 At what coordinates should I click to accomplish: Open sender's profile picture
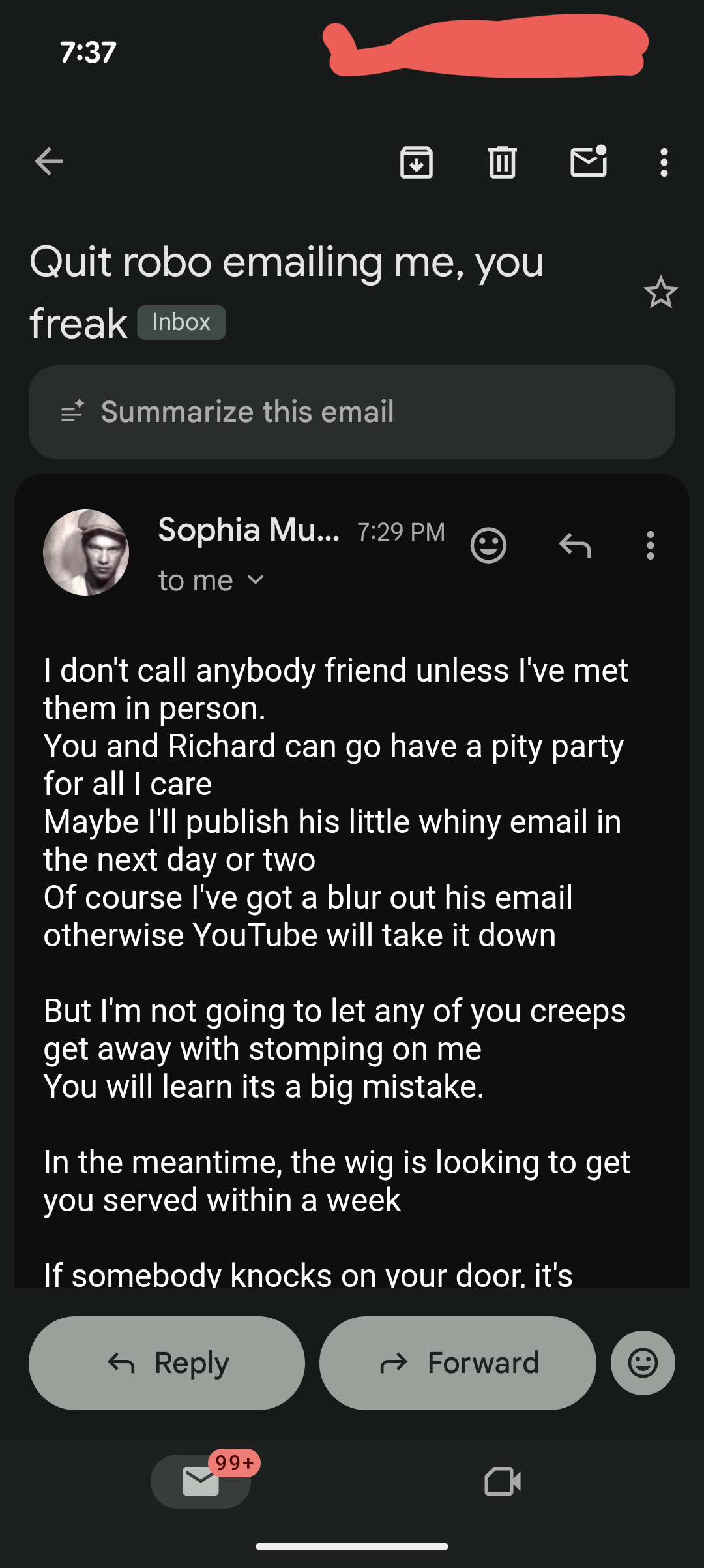(86, 552)
